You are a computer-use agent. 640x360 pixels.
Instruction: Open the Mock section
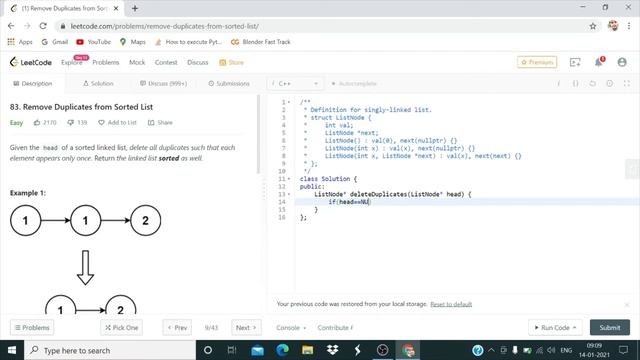(137, 62)
